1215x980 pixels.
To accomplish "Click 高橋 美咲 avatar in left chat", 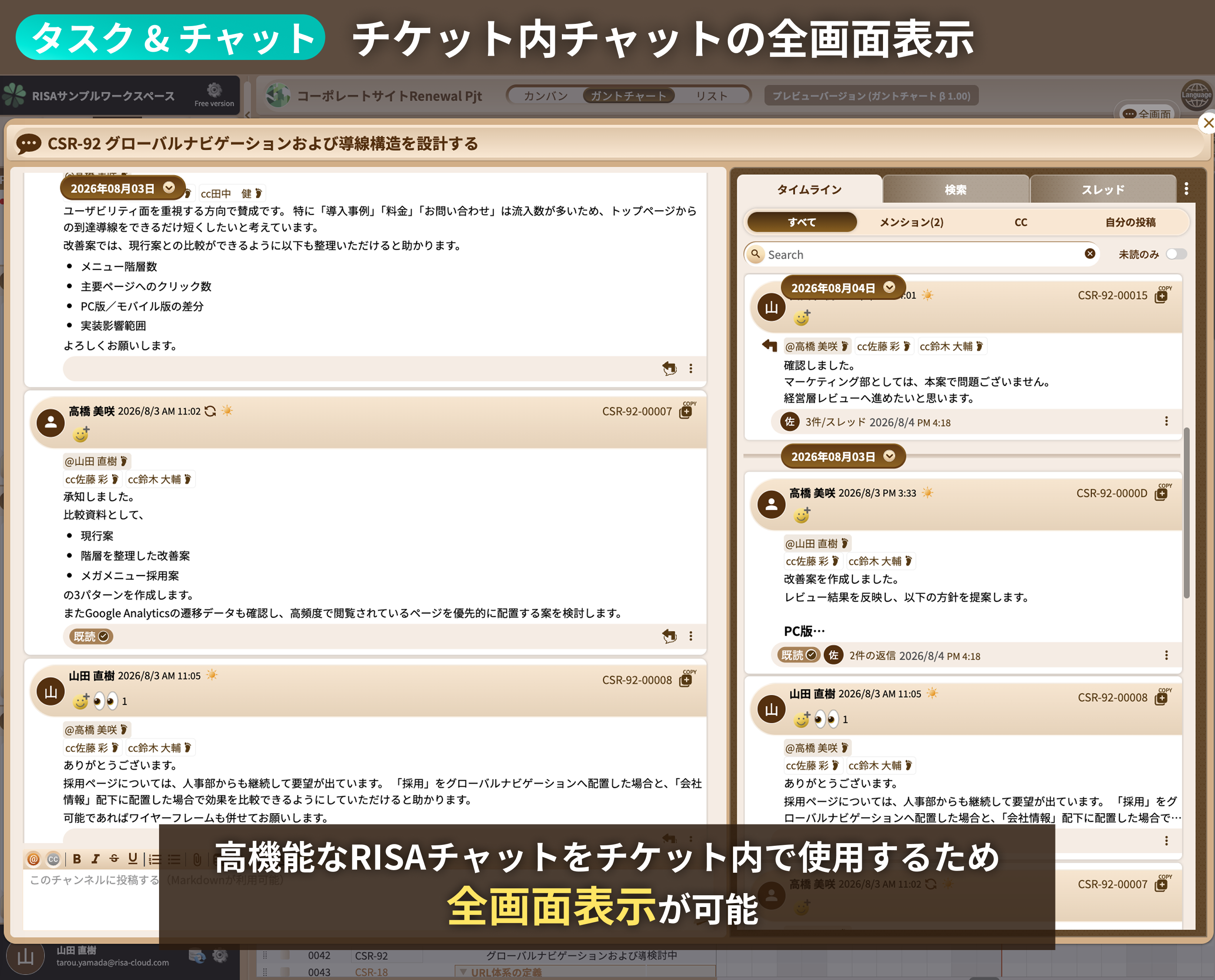I will (51, 423).
